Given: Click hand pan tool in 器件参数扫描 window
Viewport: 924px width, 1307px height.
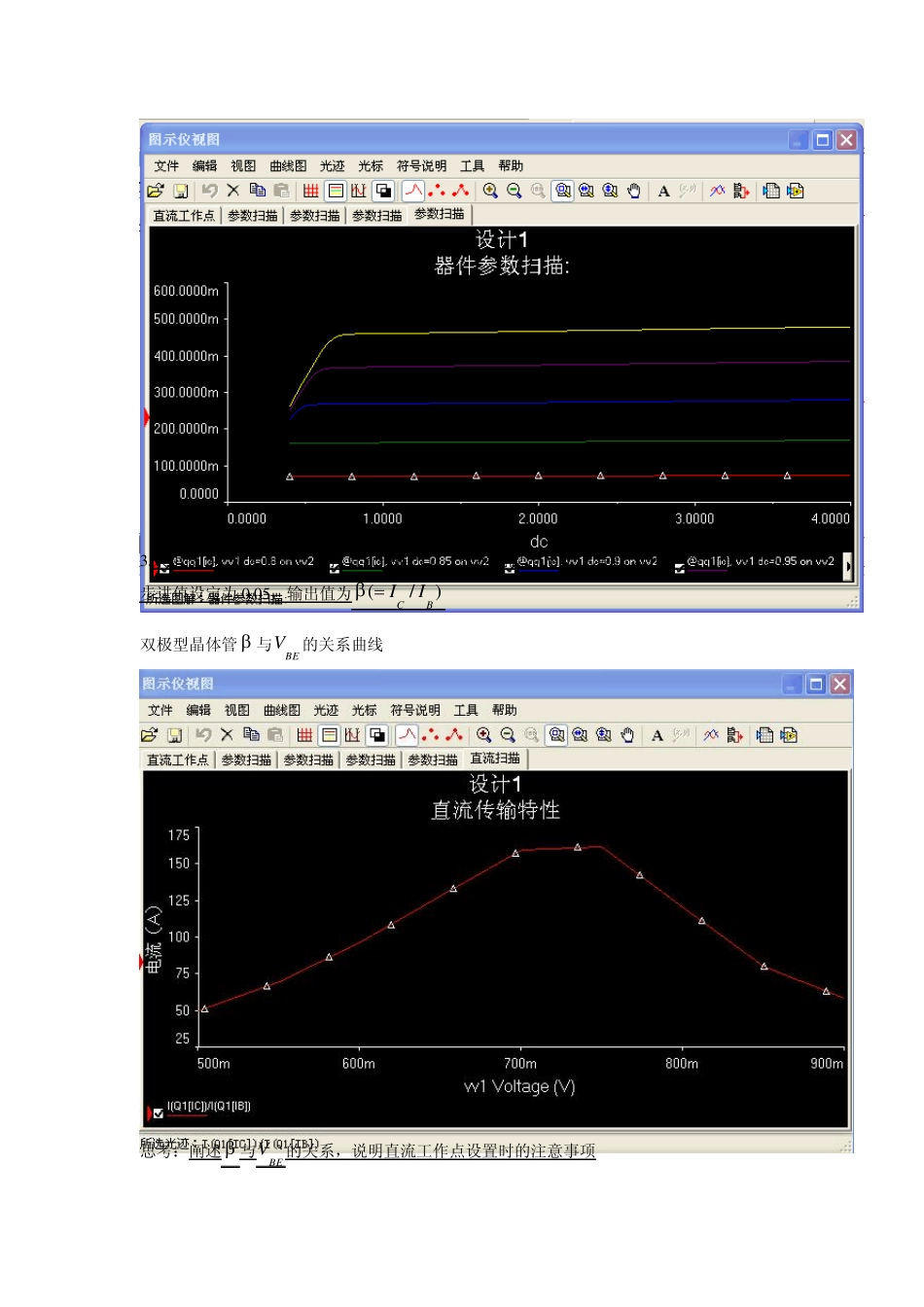Looking at the screenshot, I should coord(633,191).
